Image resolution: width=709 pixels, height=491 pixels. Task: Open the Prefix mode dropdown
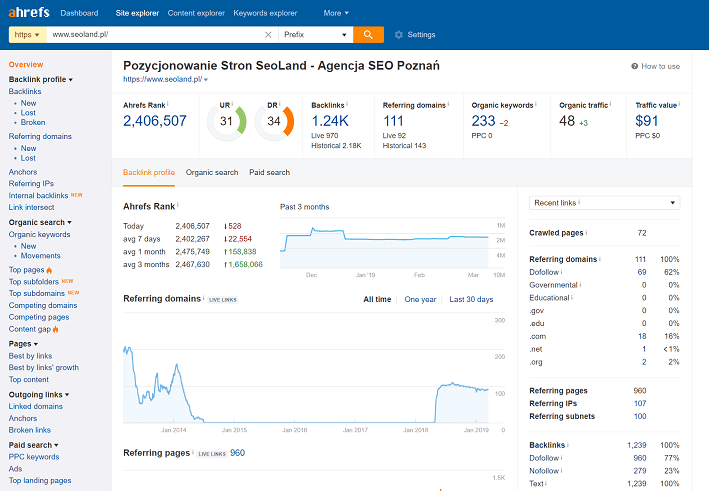point(317,35)
